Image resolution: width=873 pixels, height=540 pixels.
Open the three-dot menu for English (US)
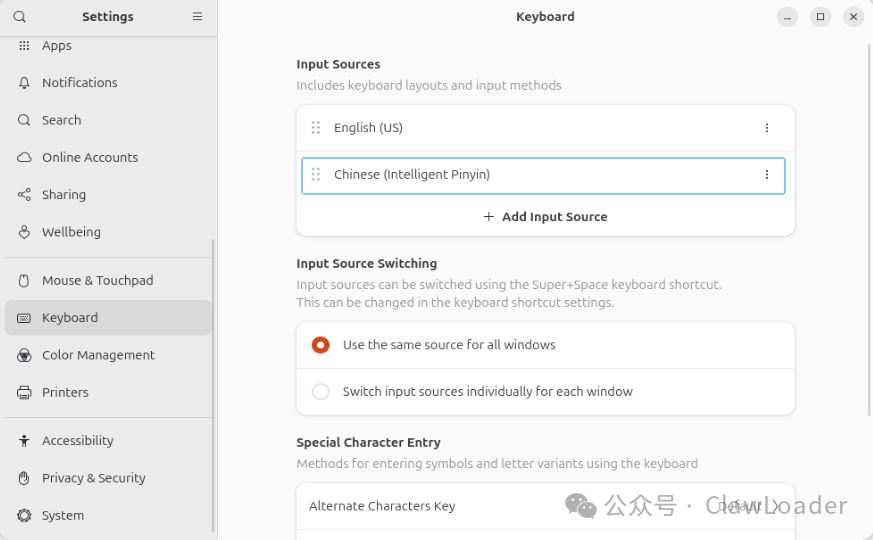[x=767, y=128]
